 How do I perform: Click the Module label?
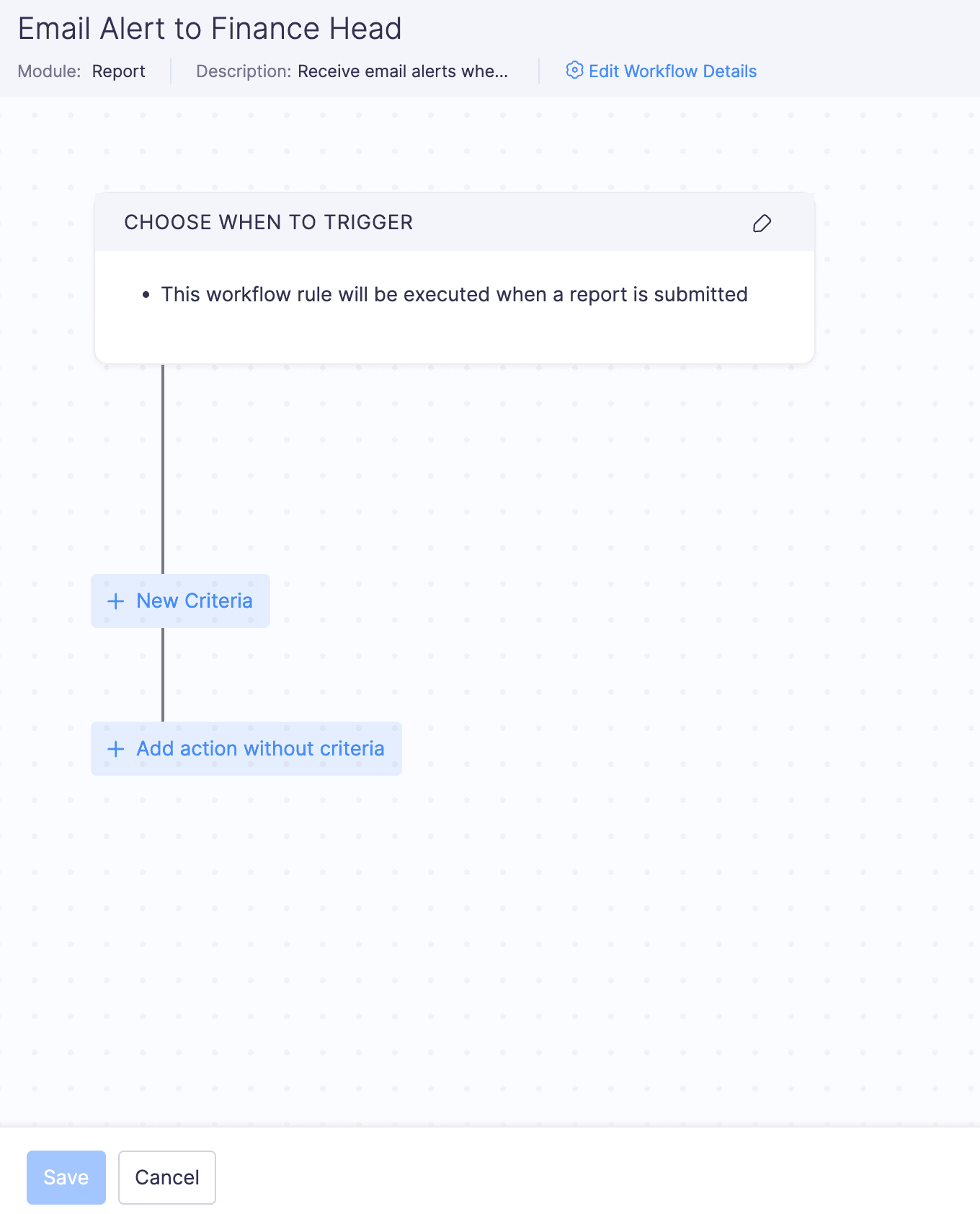click(x=49, y=71)
